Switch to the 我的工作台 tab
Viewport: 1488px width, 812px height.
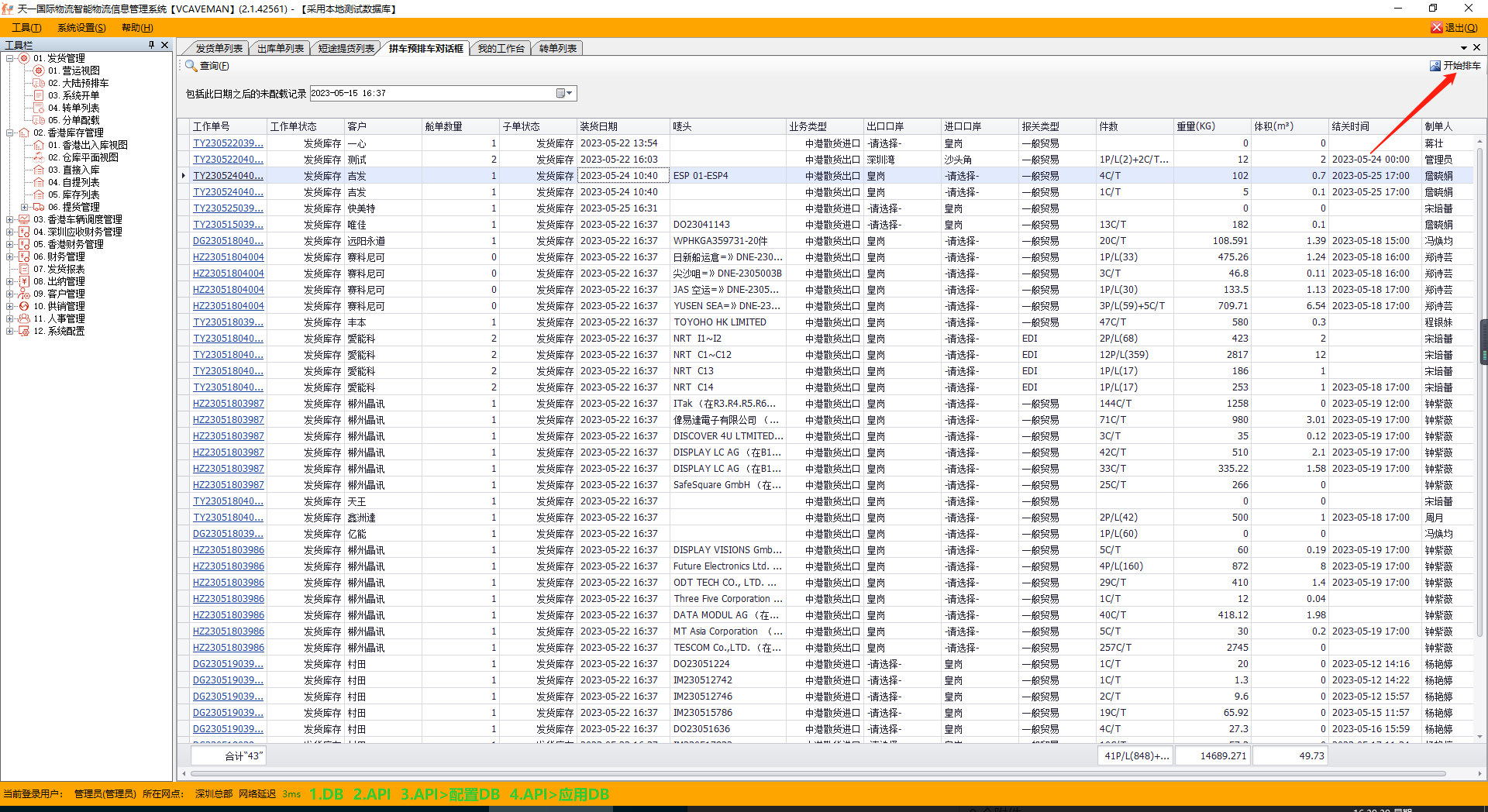click(x=501, y=48)
